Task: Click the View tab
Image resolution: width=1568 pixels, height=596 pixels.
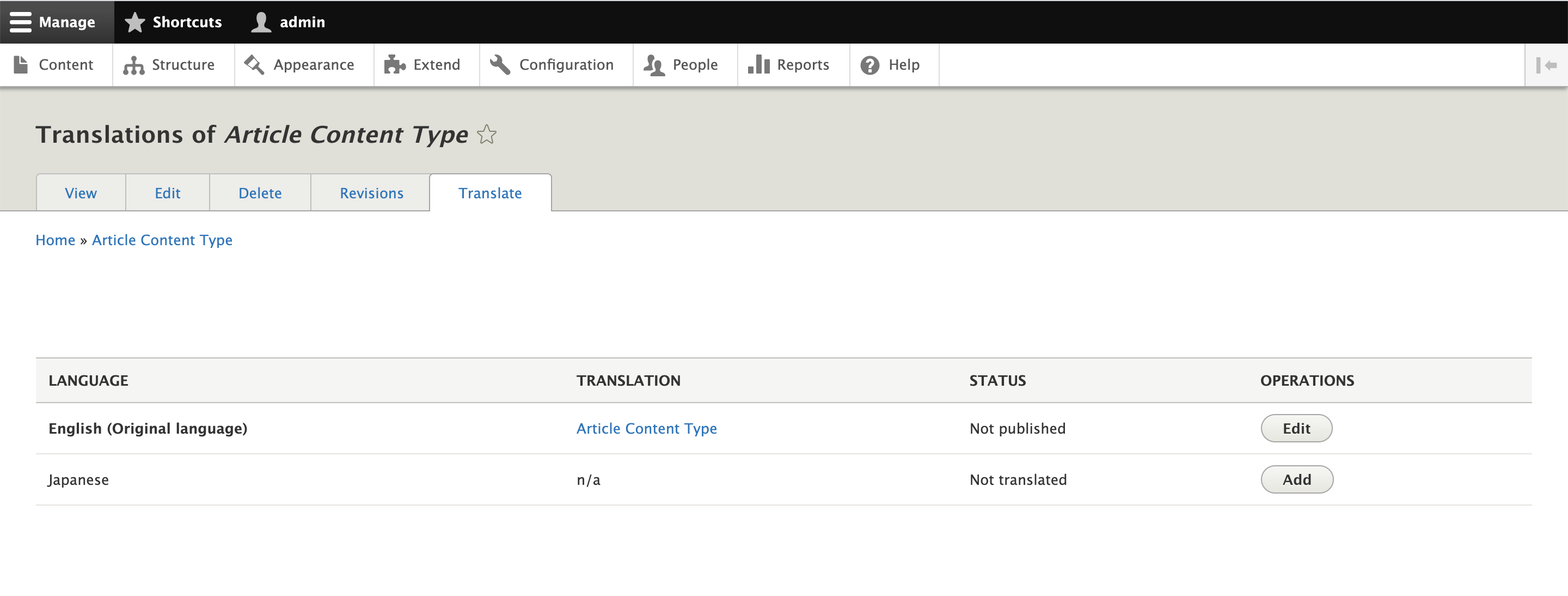Action: tap(80, 192)
